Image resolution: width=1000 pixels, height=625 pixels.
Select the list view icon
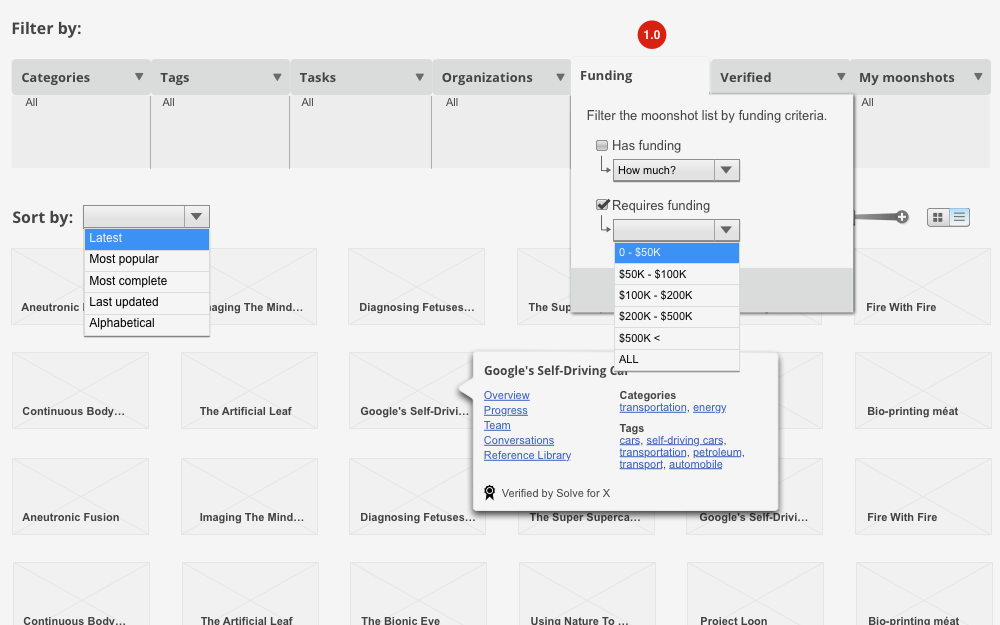tap(958, 217)
